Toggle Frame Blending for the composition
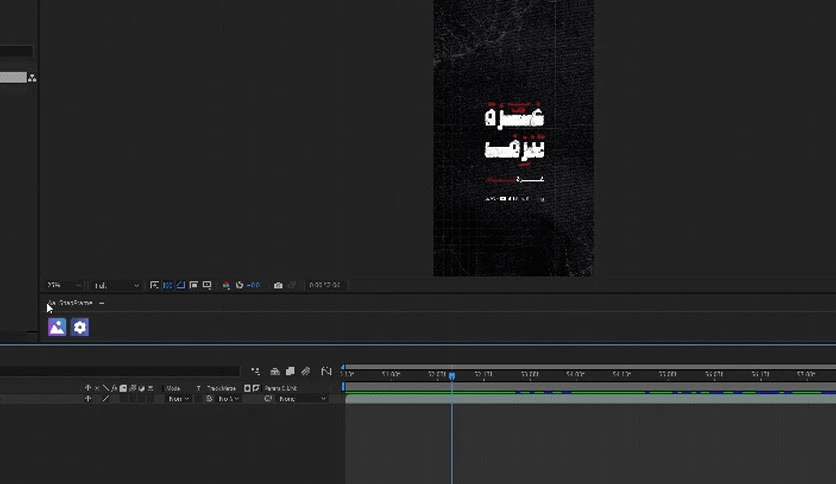The height and width of the screenshot is (484, 836). pos(290,371)
